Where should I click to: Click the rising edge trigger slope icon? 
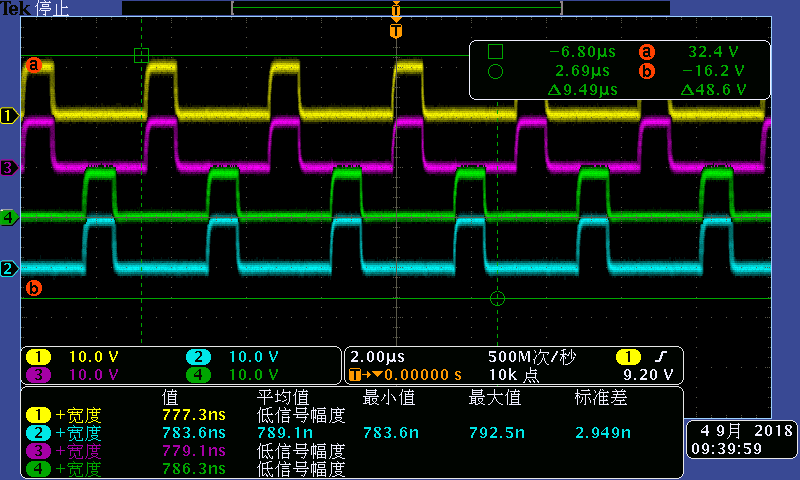coord(661,357)
